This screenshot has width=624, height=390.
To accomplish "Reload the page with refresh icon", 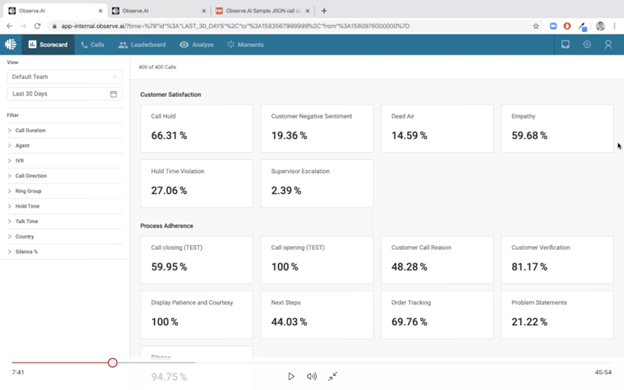I will (x=37, y=26).
